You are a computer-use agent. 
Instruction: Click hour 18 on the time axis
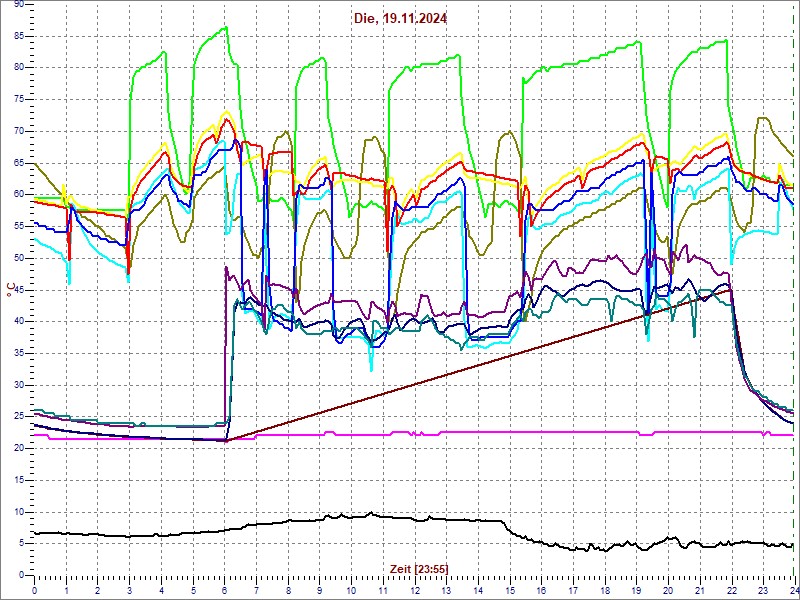pyautogui.click(x=605, y=590)
